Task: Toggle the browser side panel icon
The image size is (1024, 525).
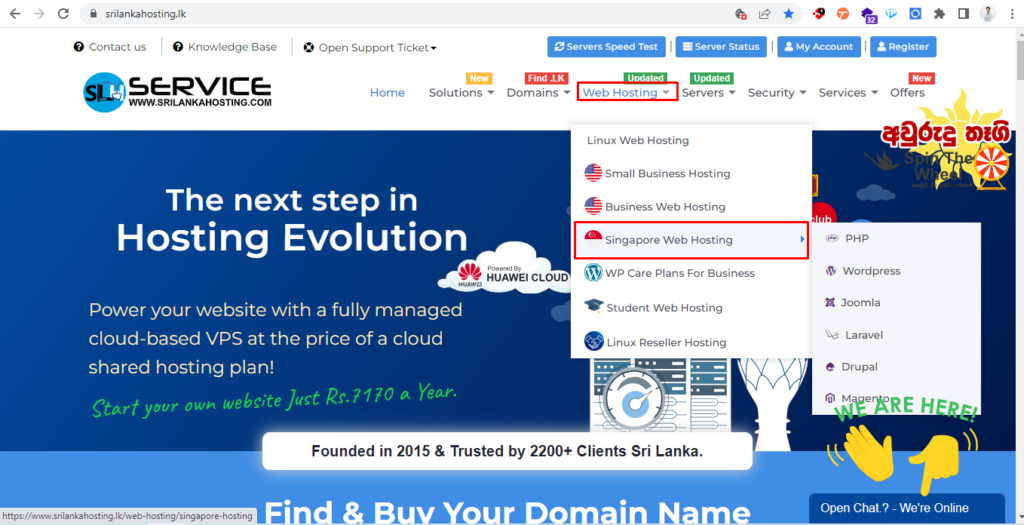Action: pyautogui.click(x=963, y=14)
